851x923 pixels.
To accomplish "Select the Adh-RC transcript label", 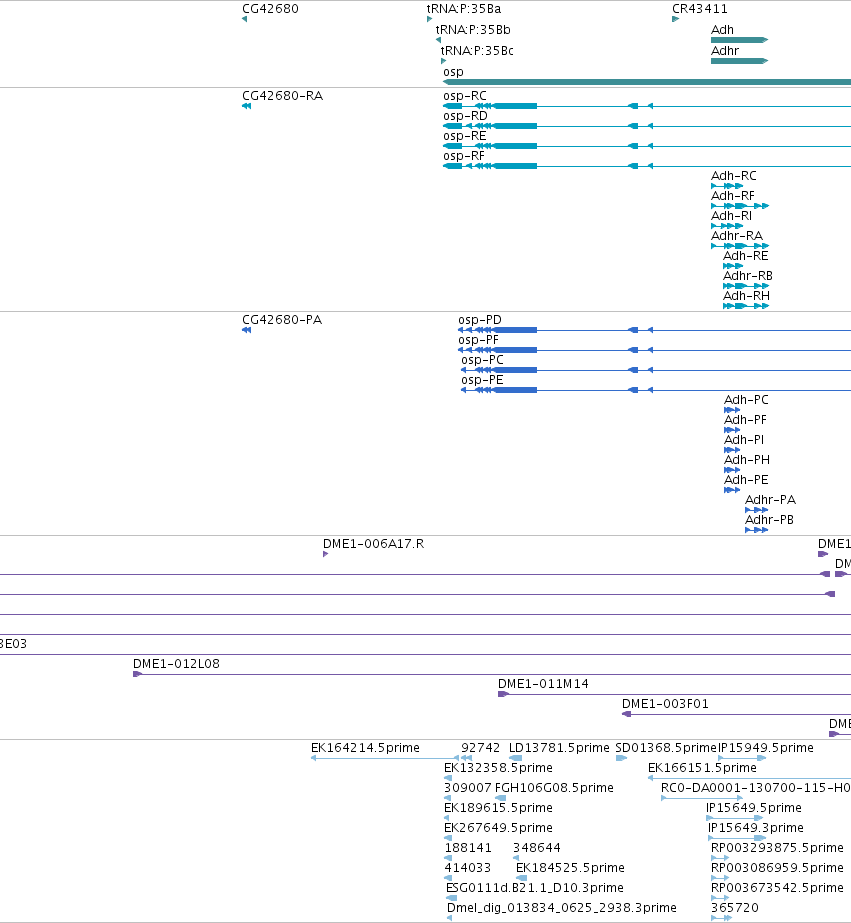I will click(x=734, y=176).
